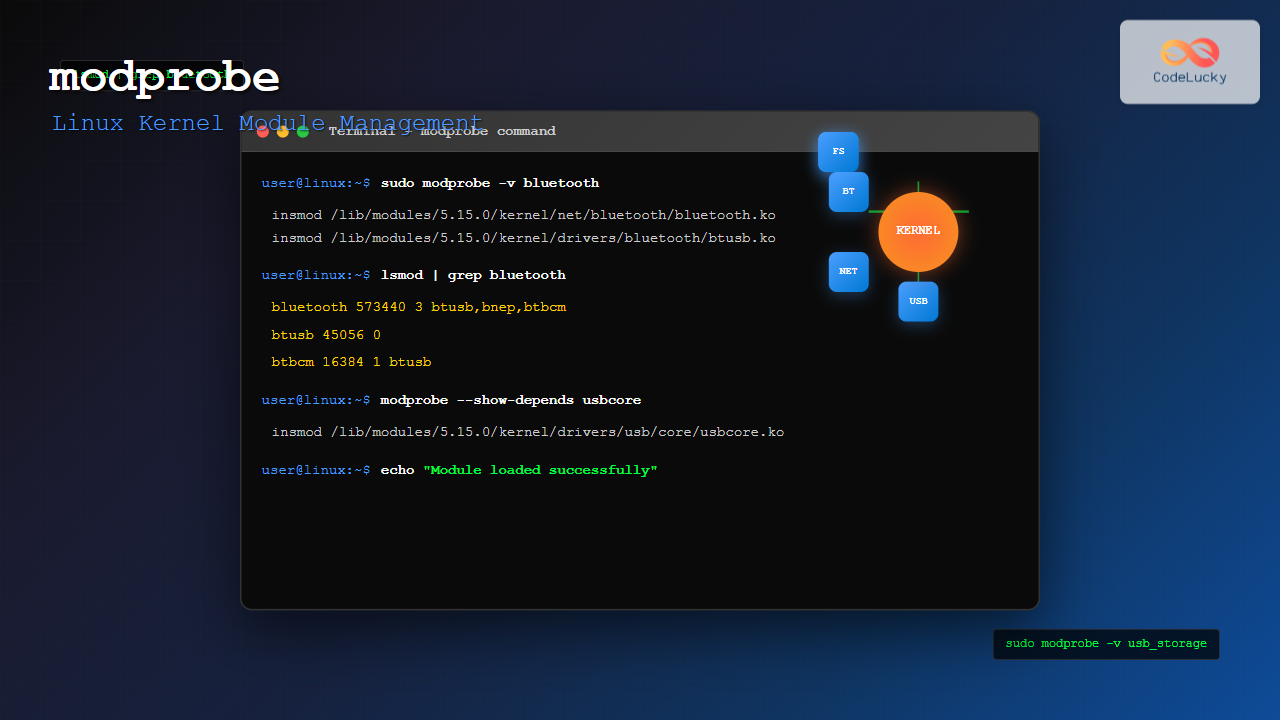Image resolution: width=1280 pixels, height=720 pixels.
Task: Click the insmod usbcore.ko output line
Action: pos(527,432)
